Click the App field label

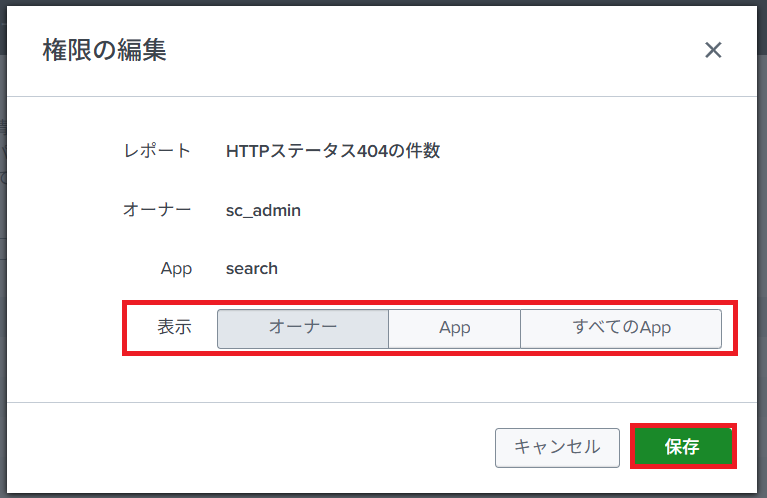coord(175,268)
